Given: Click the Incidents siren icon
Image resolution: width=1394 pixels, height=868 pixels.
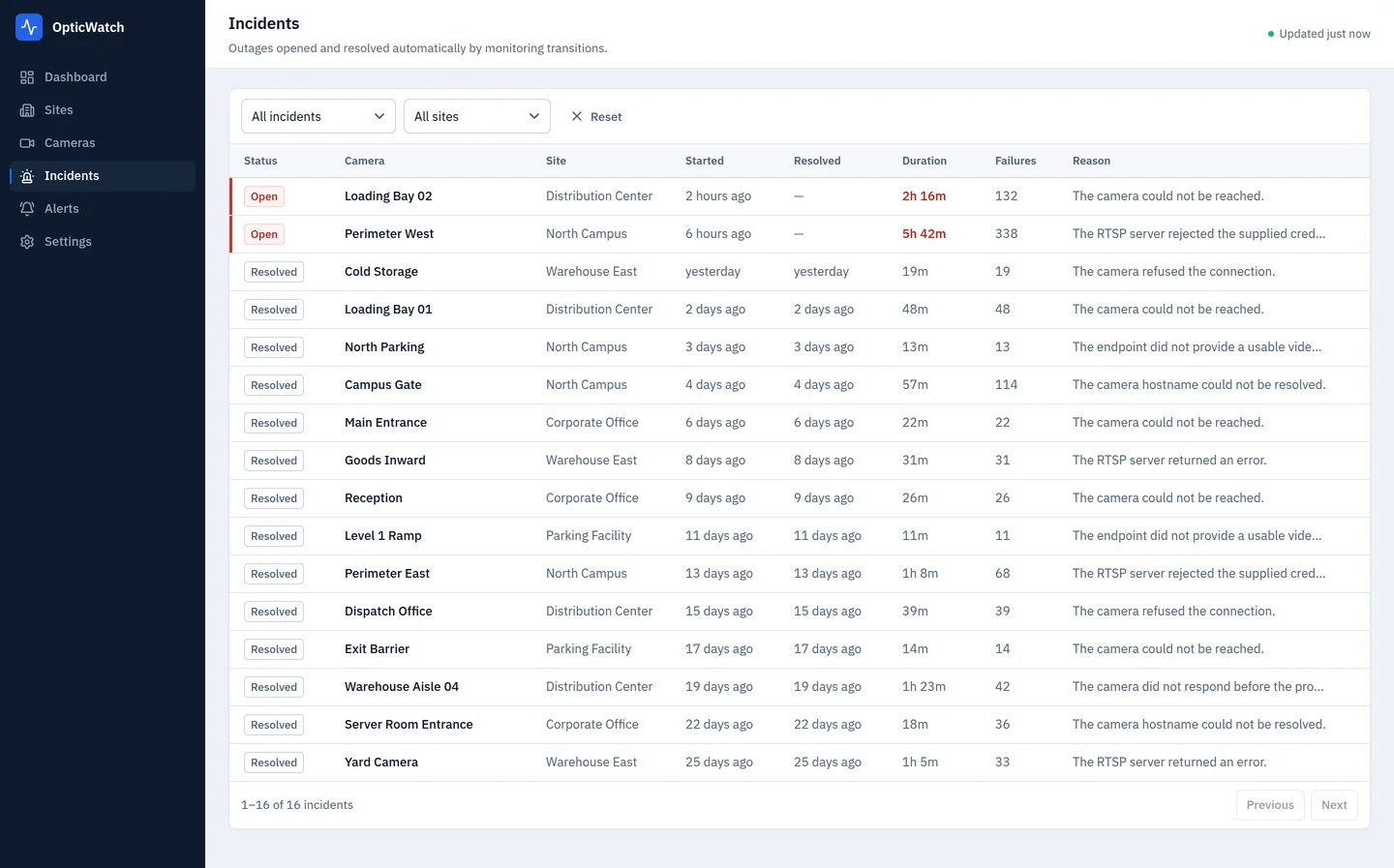Looking at the screenshot, I should click(27, 176).
